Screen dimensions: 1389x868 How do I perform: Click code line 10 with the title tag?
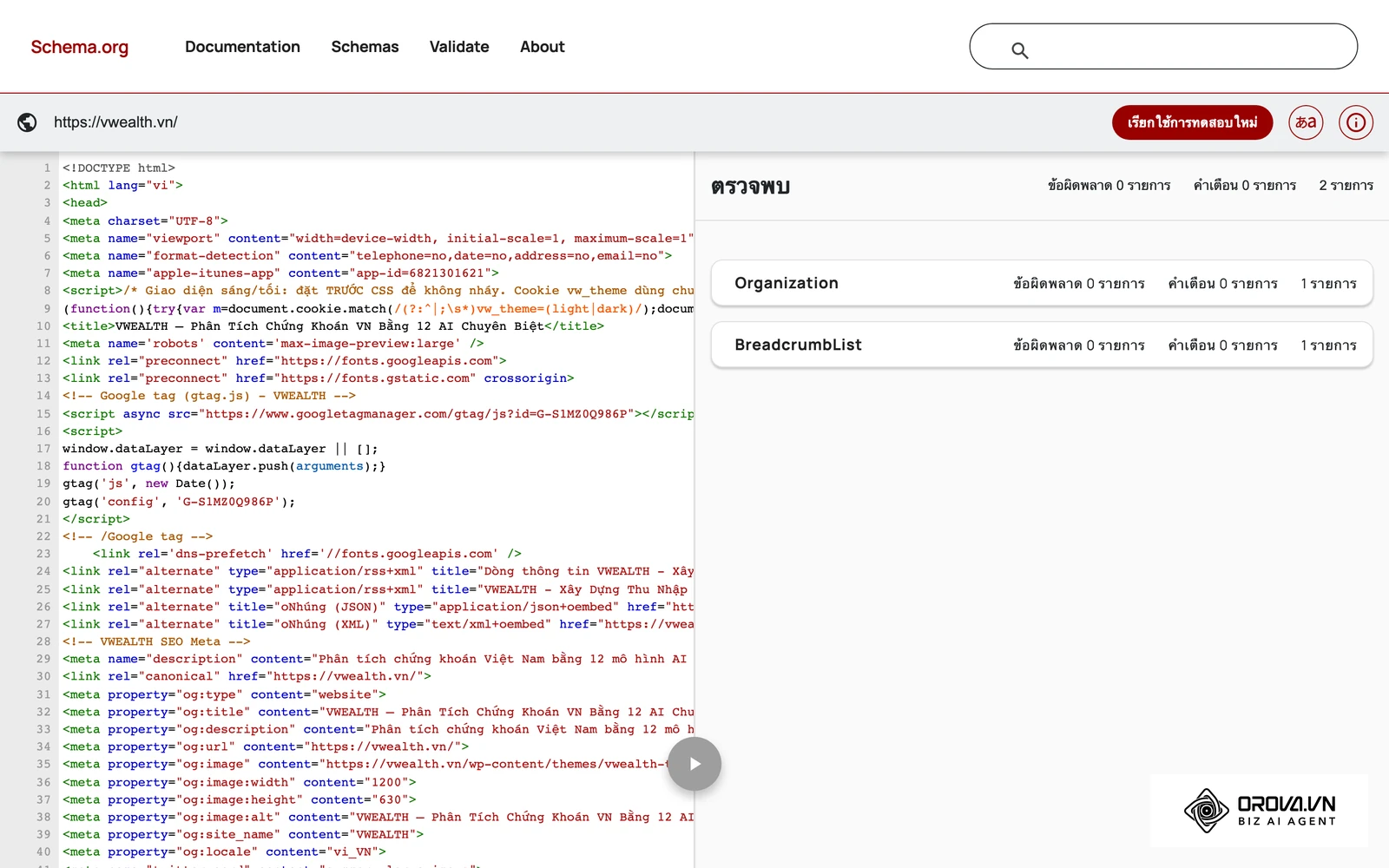click(333, 326)
